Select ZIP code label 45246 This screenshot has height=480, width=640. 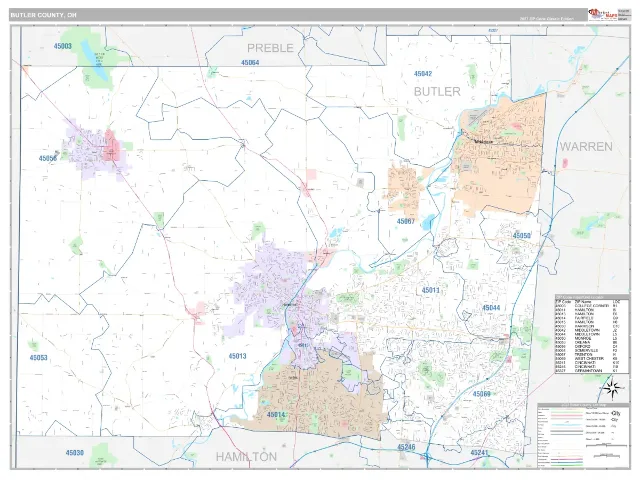406,447
